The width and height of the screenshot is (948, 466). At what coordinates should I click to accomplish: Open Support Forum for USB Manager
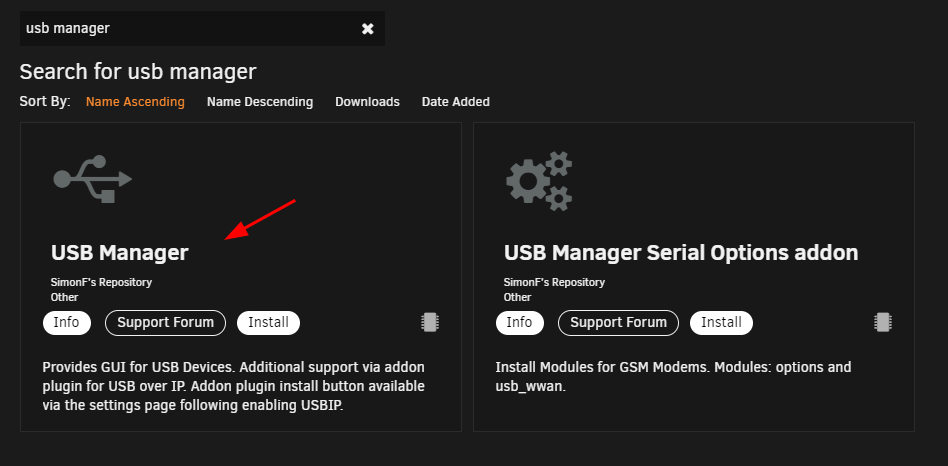166,323
